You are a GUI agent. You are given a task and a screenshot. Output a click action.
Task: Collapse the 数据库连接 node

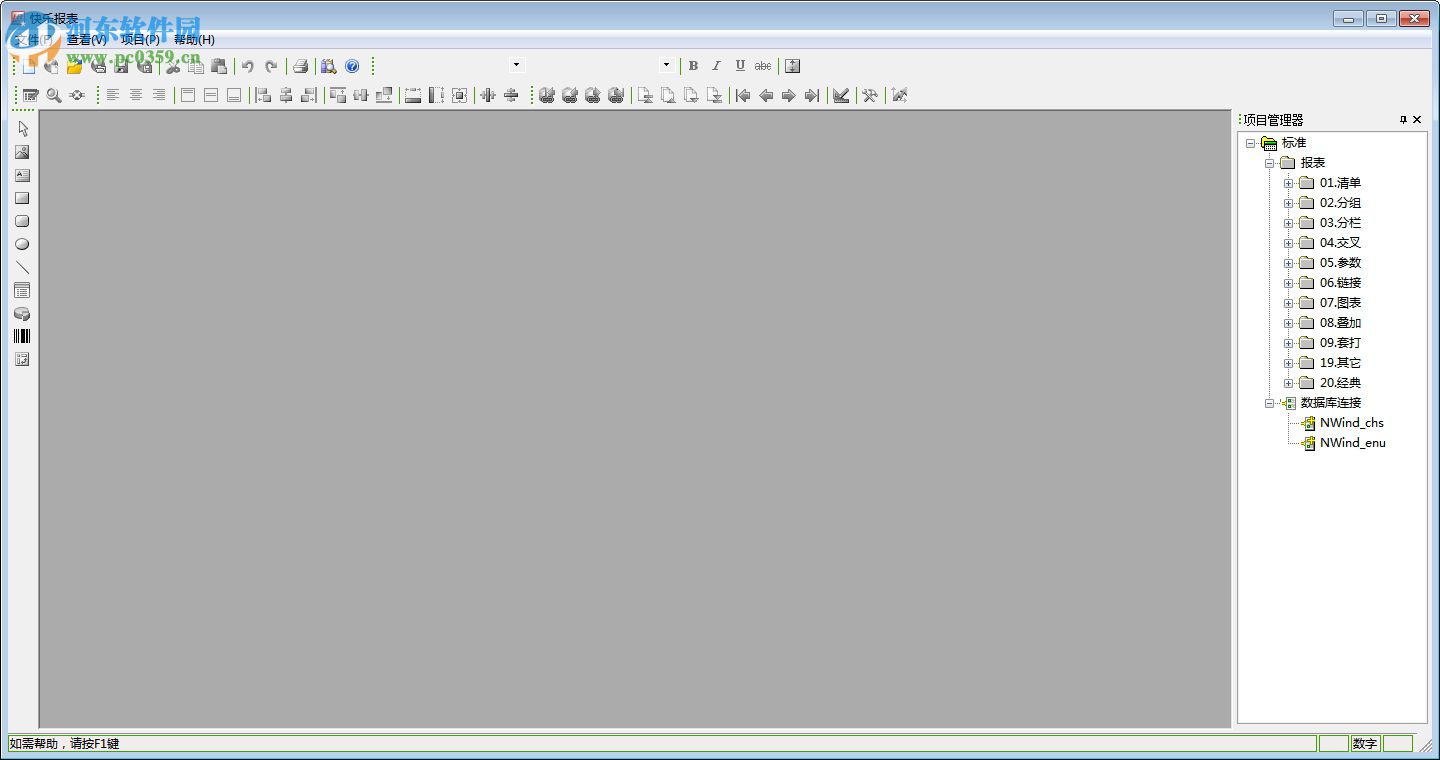1269,403
